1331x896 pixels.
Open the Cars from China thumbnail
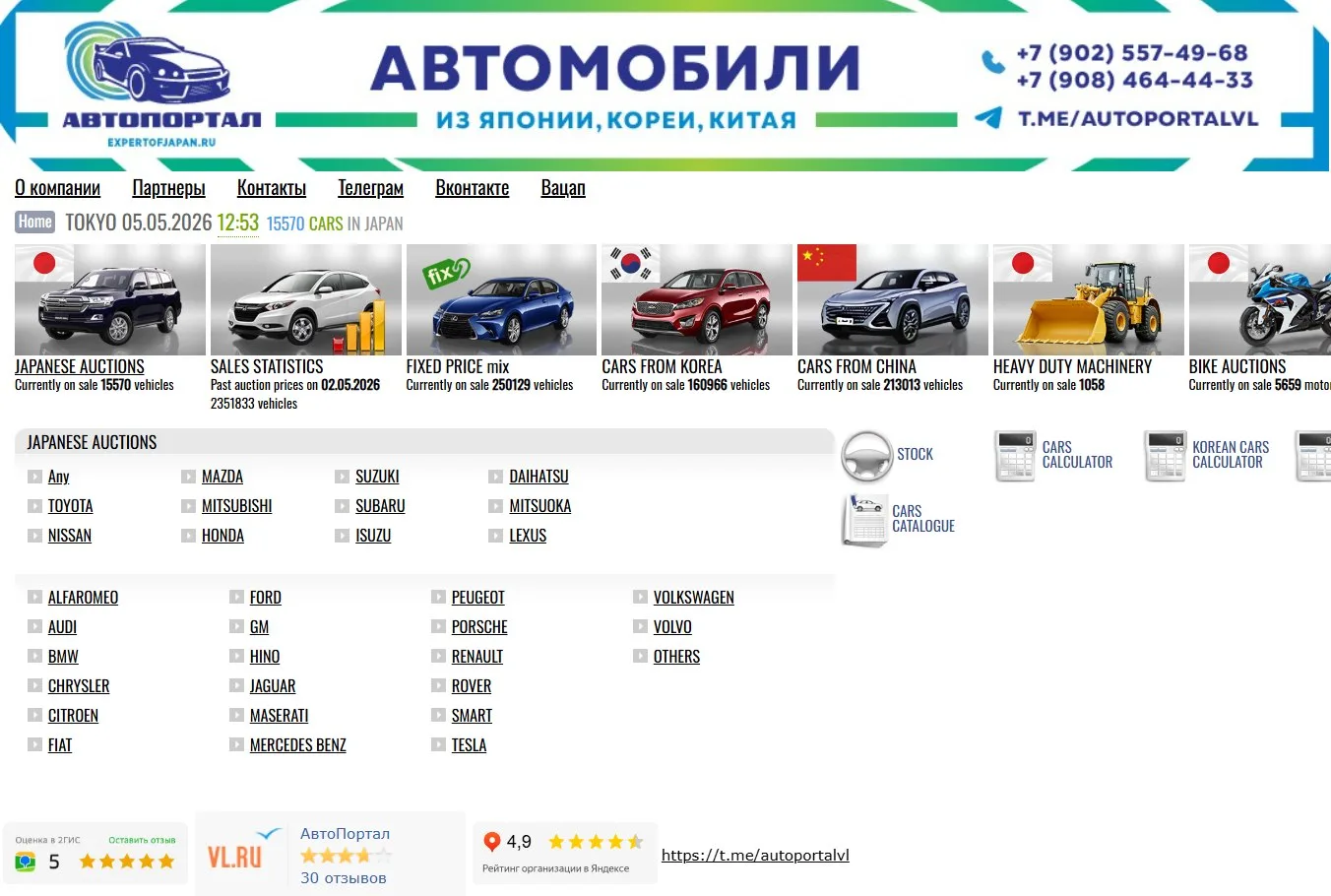click(893, 299)
